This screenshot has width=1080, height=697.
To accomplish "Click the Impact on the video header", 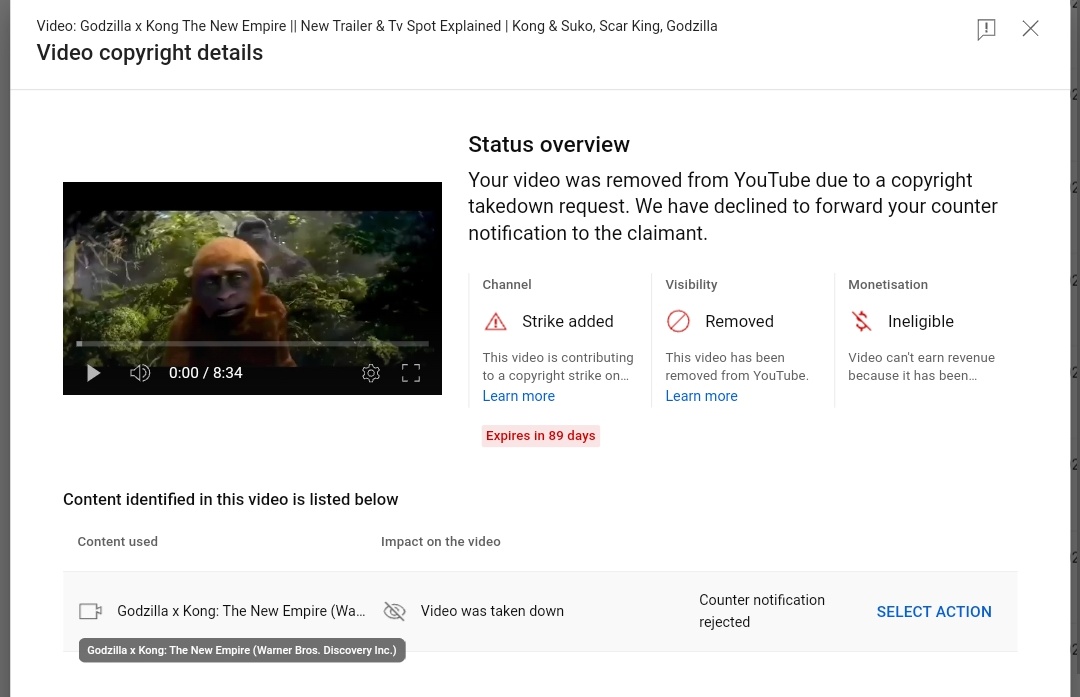I will tap(441, 541).
